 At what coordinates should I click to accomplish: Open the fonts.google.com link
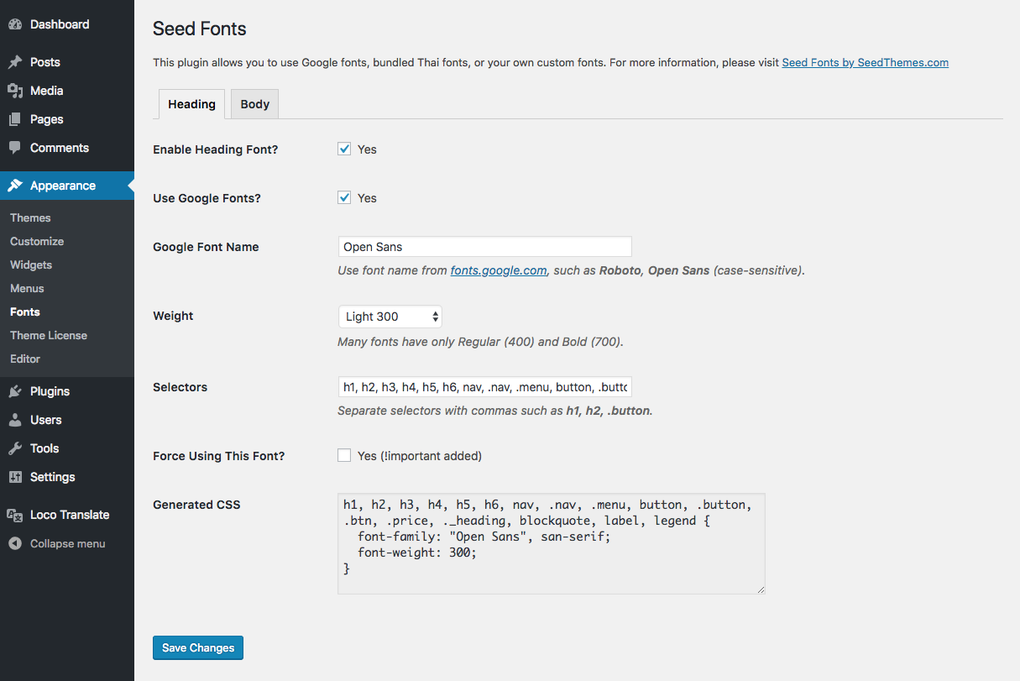coord(498,269)
